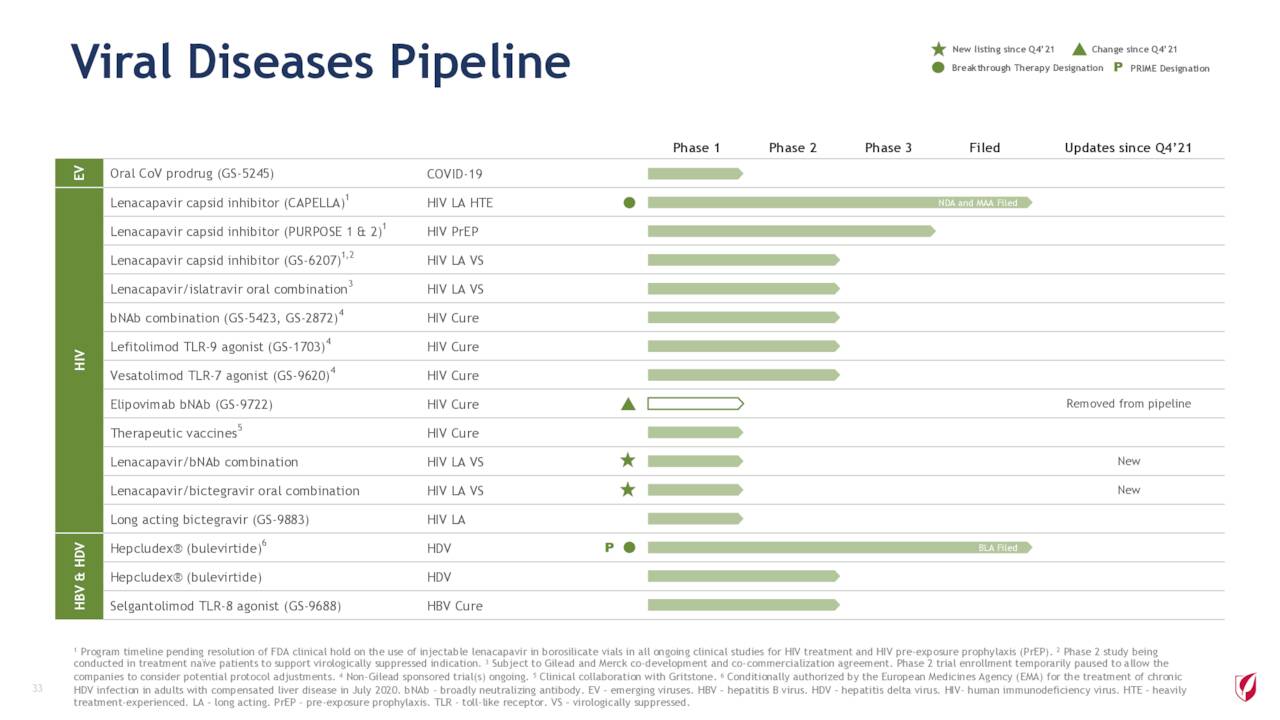Click the Gilead logo at bottom right

(x=1246, y=687)
